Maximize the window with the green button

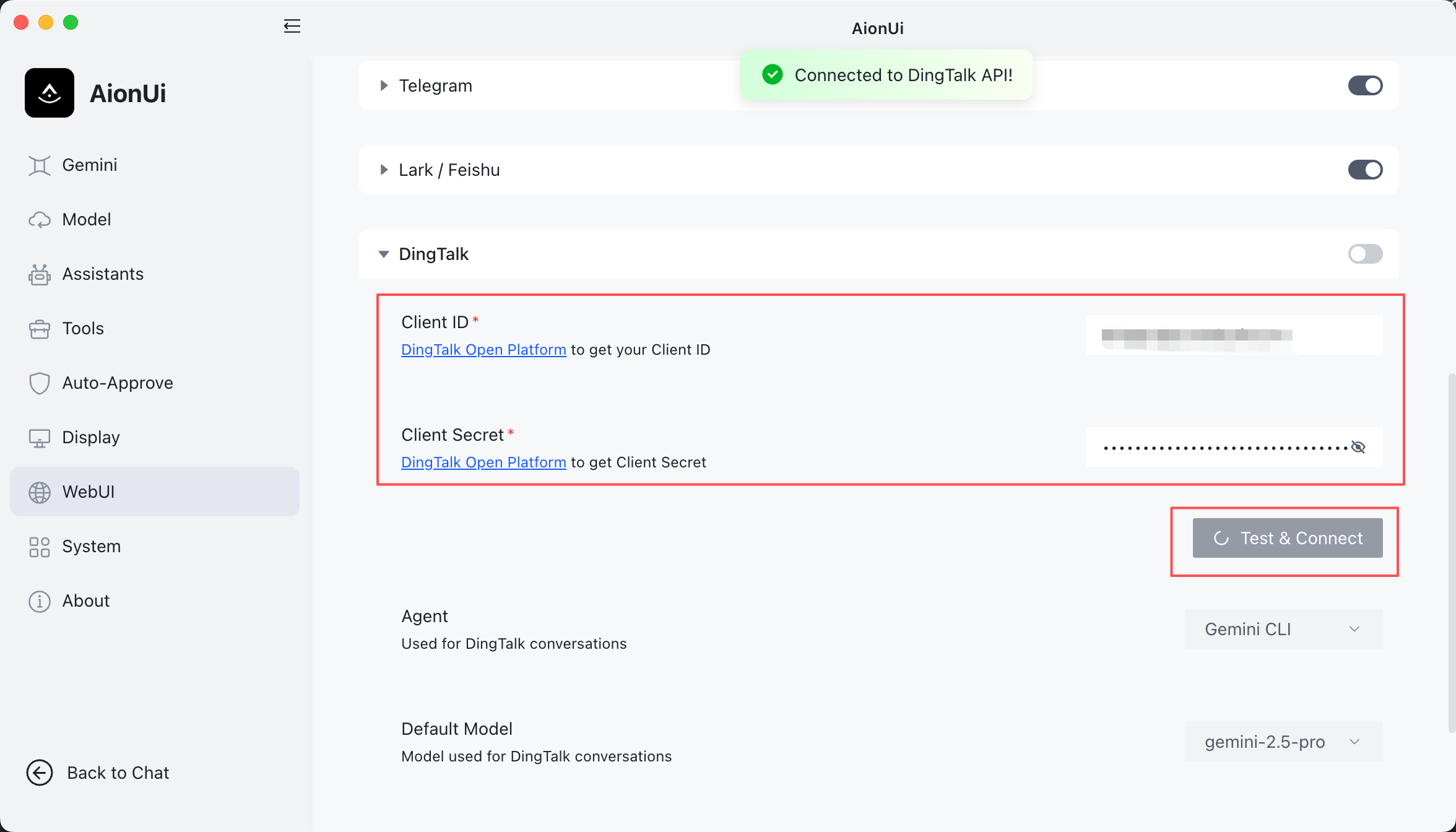(71, 22)
